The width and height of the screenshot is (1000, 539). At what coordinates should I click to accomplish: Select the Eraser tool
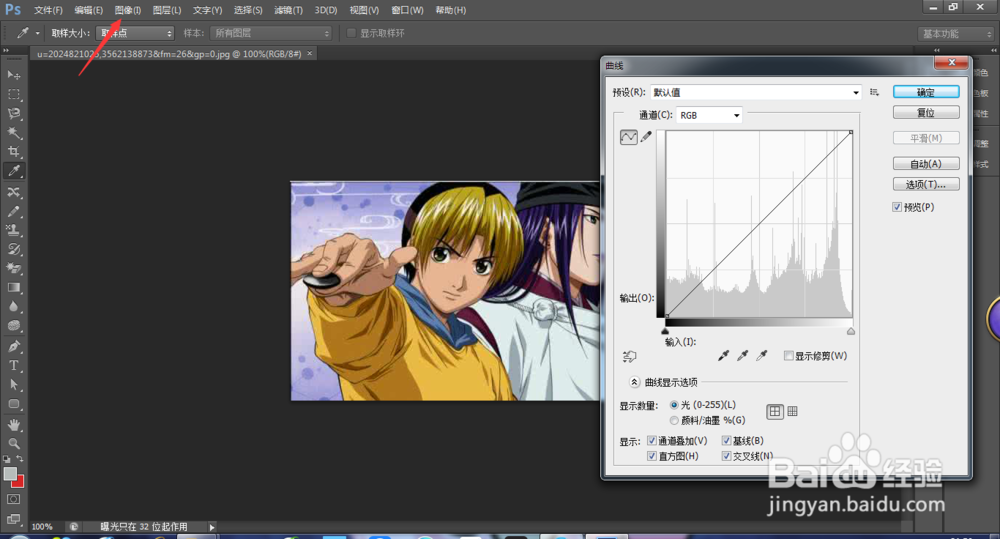[13, 269]
